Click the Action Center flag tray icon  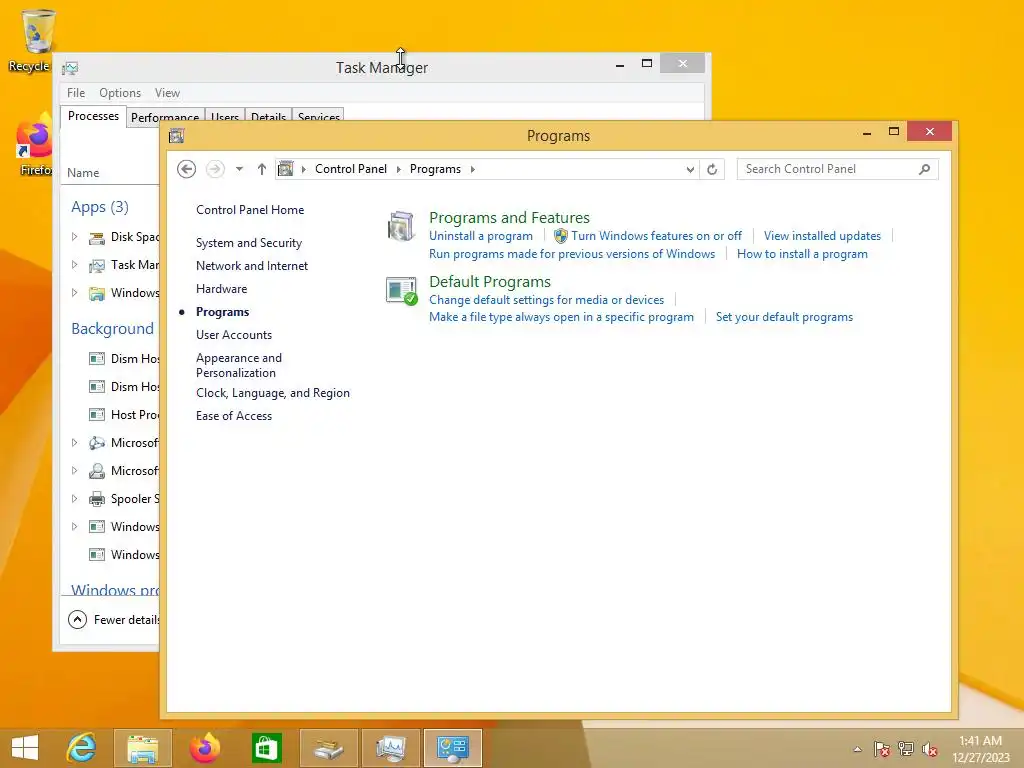882,749
